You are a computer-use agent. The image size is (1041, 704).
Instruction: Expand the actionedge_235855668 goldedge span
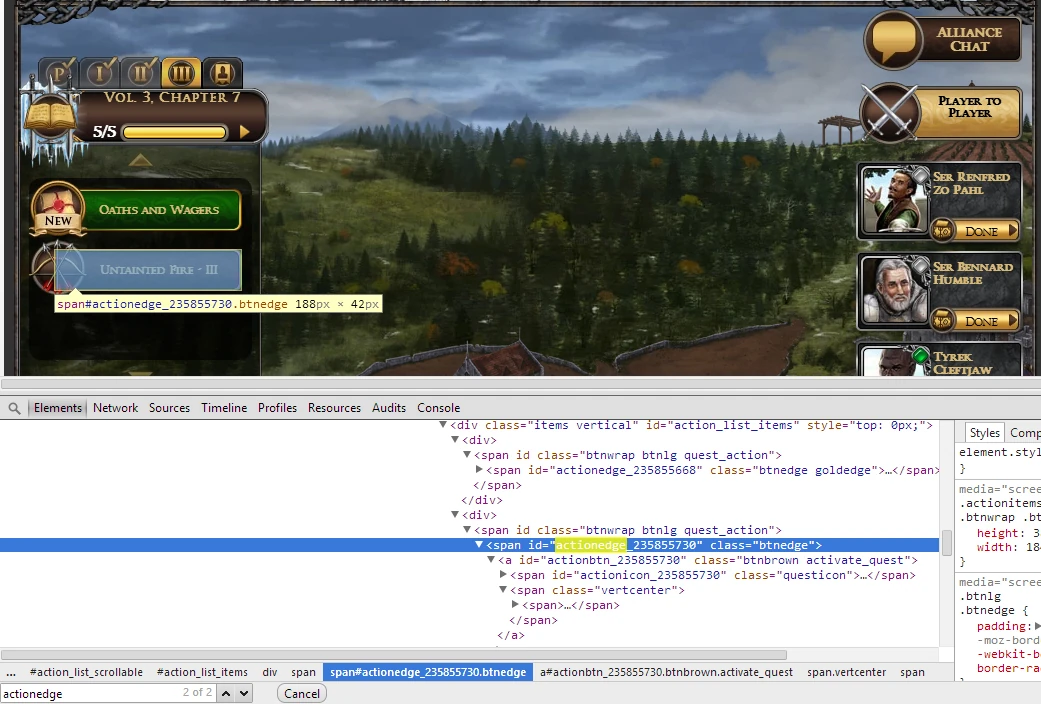coord(479,470)
